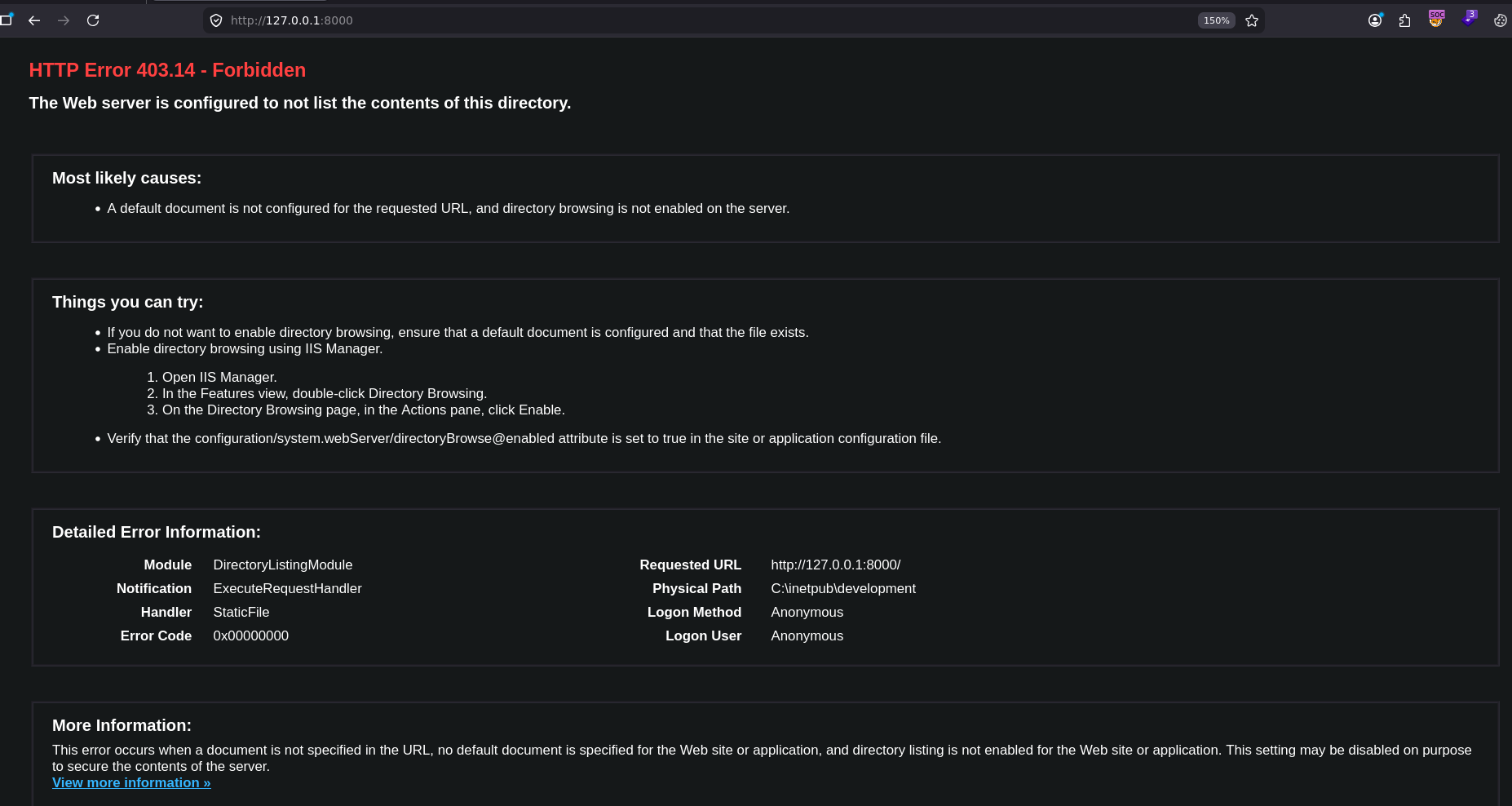The image size is (1512, 806).
Task: Reload the current page
Action: [93, 20]
